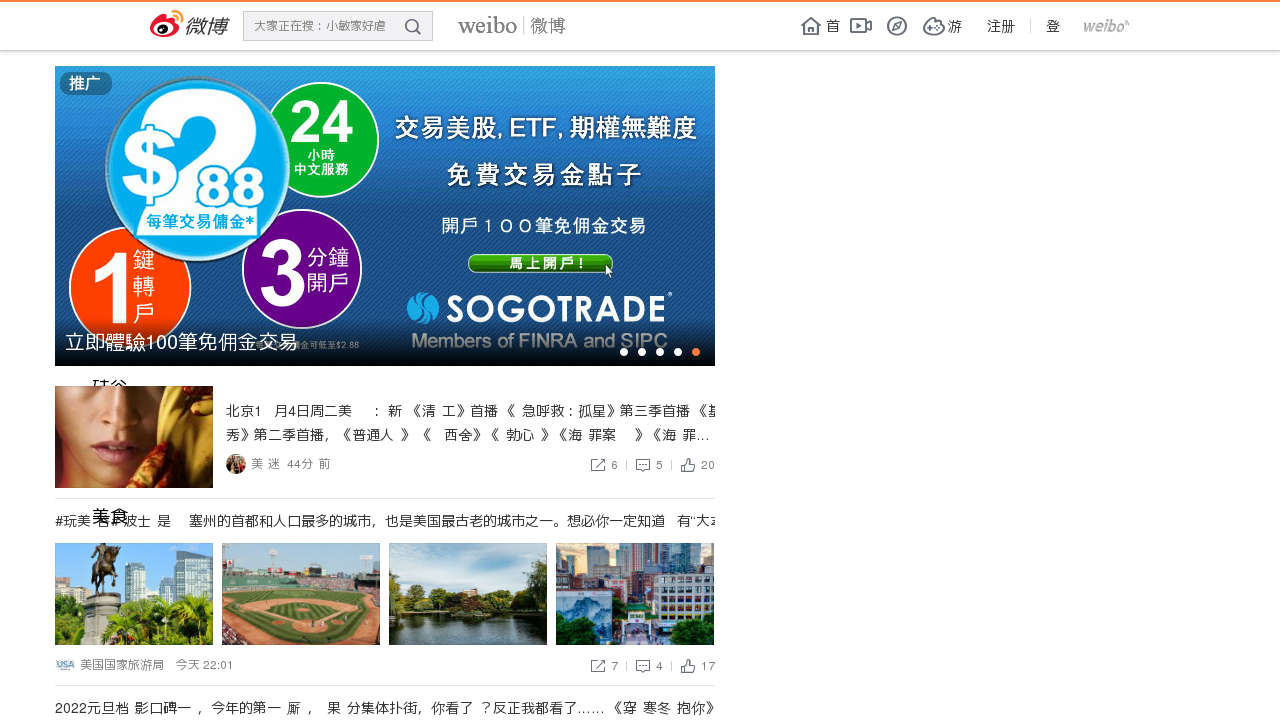
Task: Open the 2022元旦档 movie post text
Action: 385,709
